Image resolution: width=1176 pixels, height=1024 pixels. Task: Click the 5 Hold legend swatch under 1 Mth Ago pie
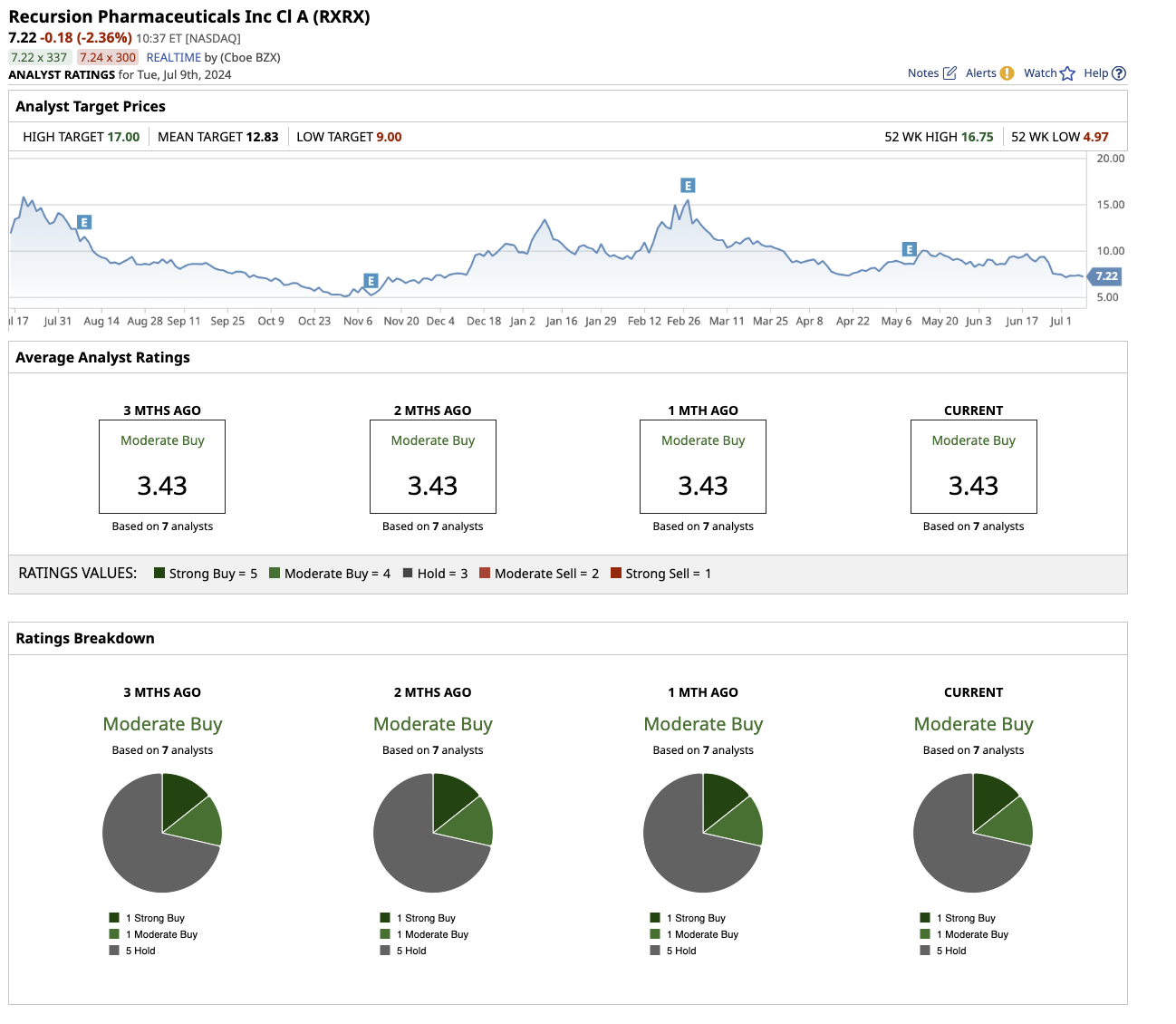click(x=655, y=951)
